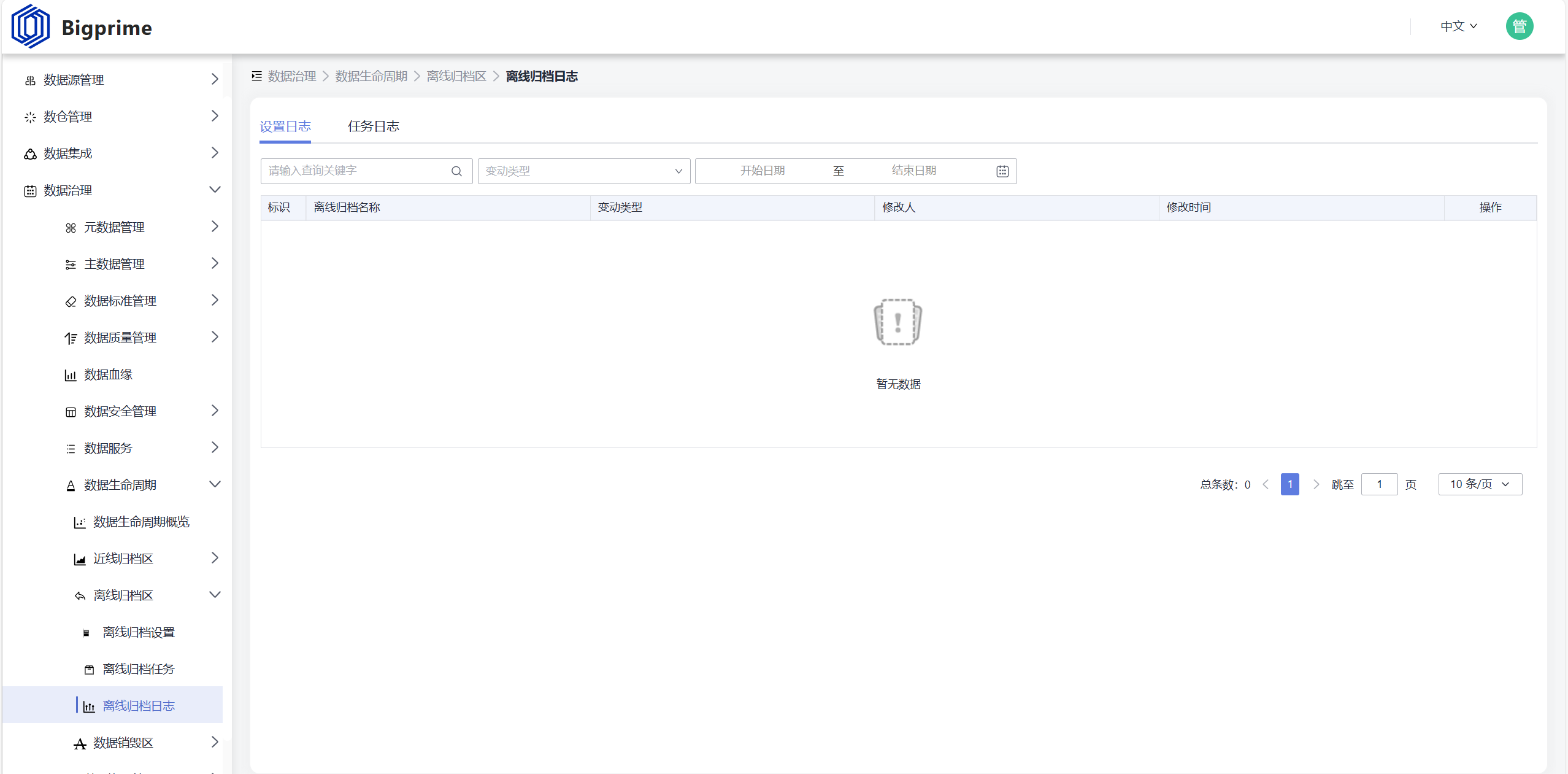Click the next page arrow
1568x774 pixels.
pyautogui.click(x=1315, y=484)
